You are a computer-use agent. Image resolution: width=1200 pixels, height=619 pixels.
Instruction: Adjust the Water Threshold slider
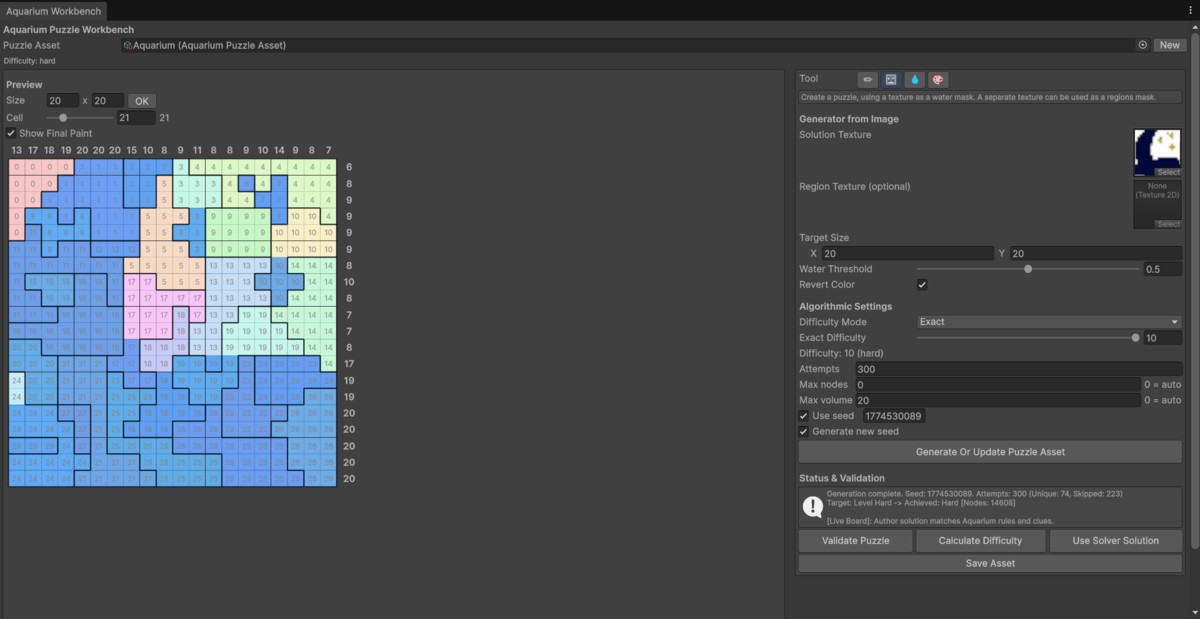[x=1028, y=269]
